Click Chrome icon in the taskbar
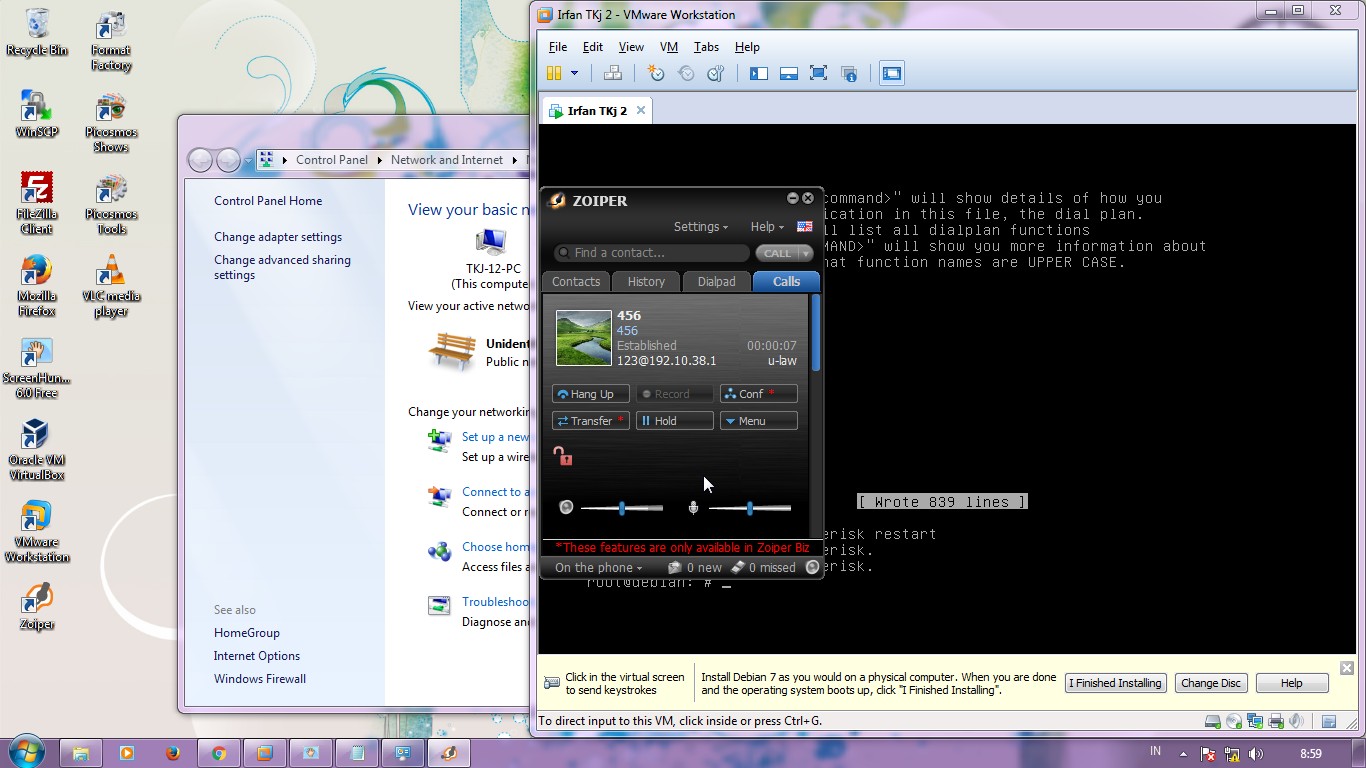The width and height of the screenshot is (1366, 768). point(219,753)
